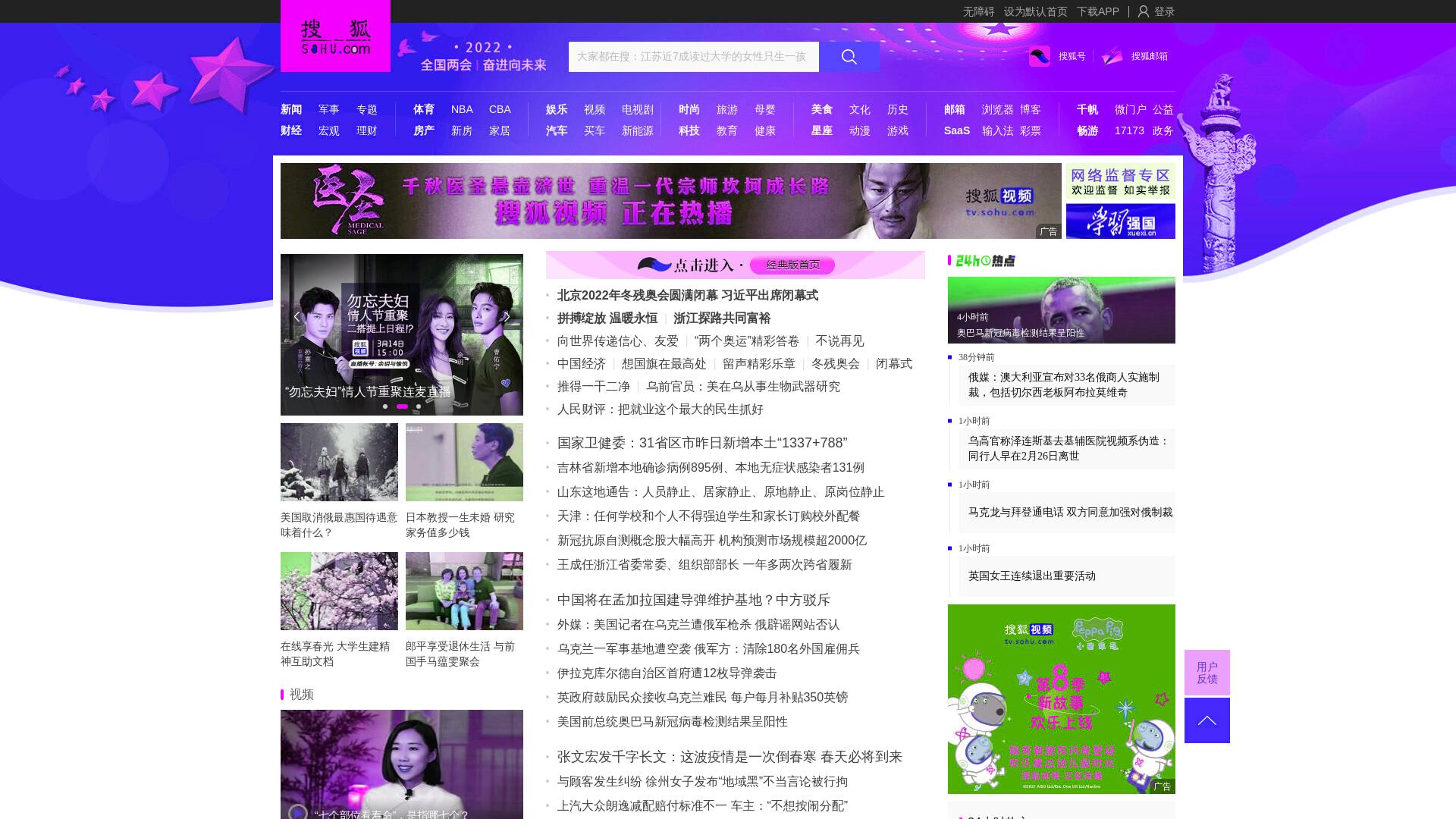This screenshot has width=1456, height=819.
Task: Open the 新闻 channel
Action: point(291,109)
